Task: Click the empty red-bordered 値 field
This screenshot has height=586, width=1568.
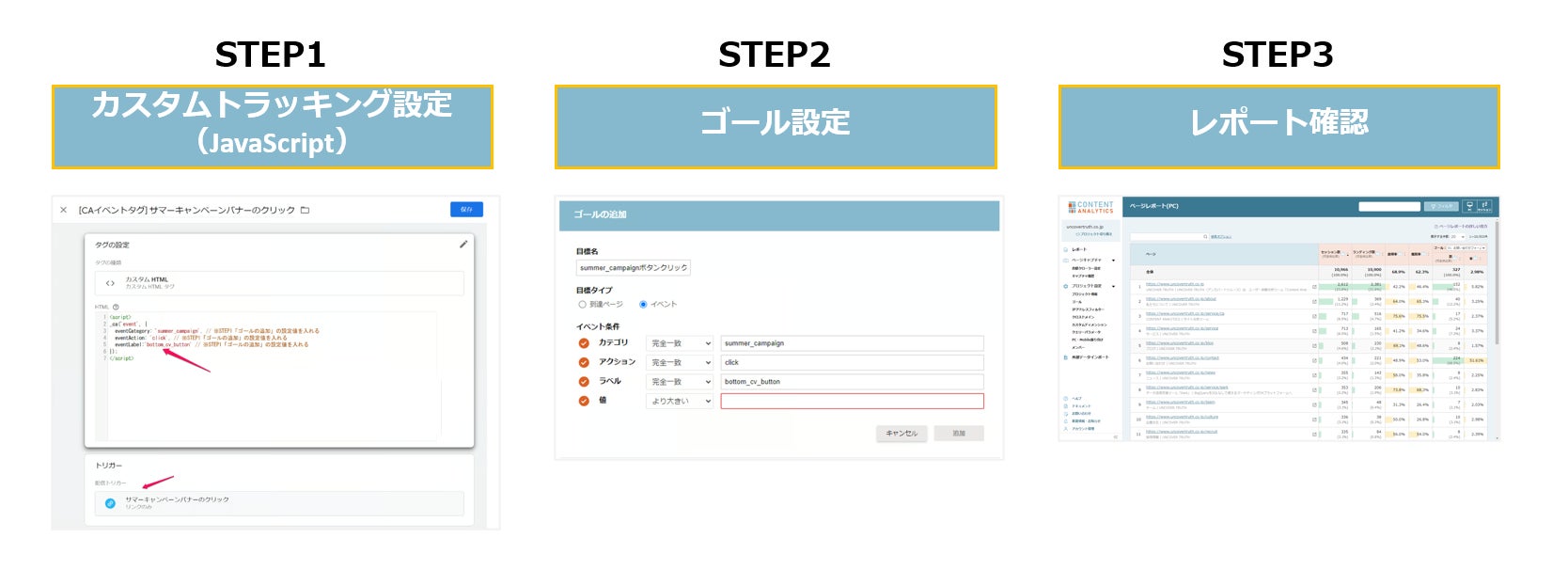Action: tap(853, 402)
